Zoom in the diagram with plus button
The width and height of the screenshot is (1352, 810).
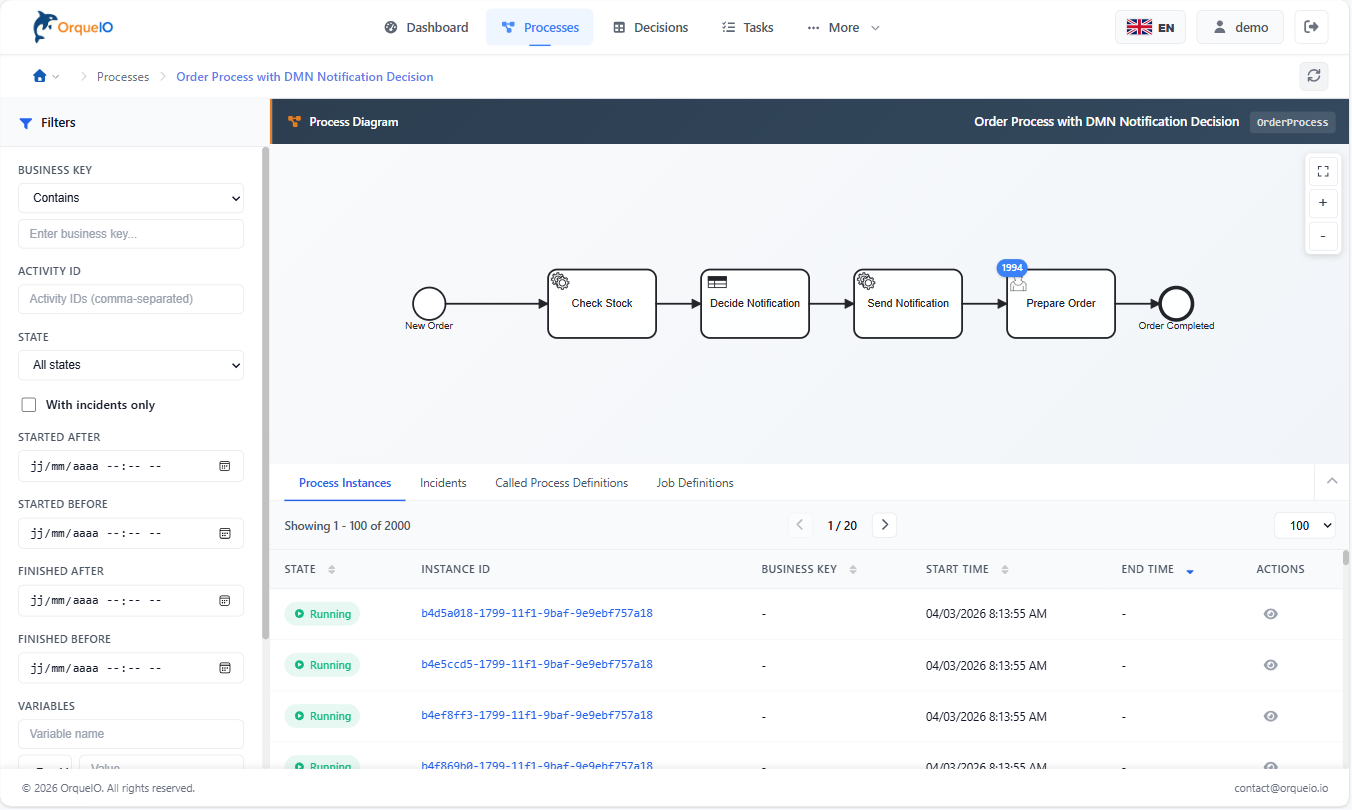(x=1322, y=203)
